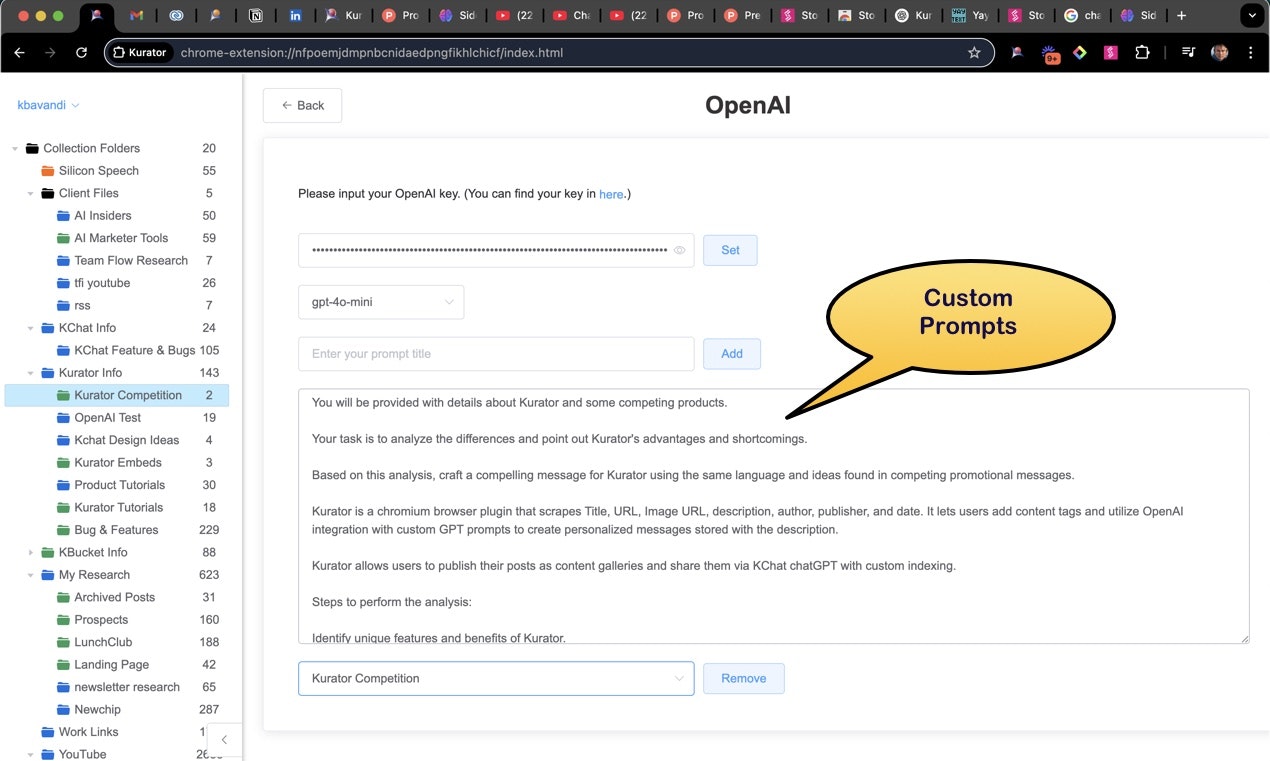1270x761 pixels.
Task: Open the Chrome Extensions puzzle icon
Action: click(1142, 53)
